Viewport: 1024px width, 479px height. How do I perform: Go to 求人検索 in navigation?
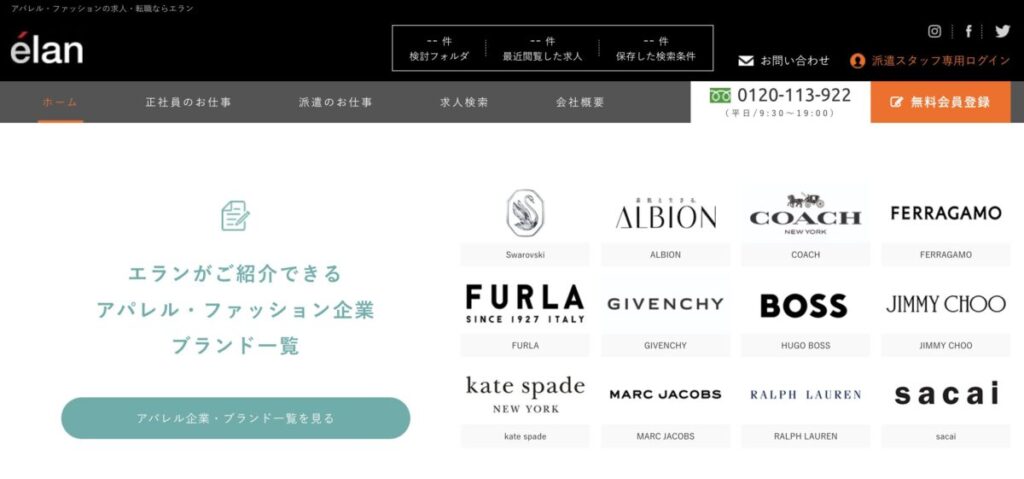pos(464,103)
